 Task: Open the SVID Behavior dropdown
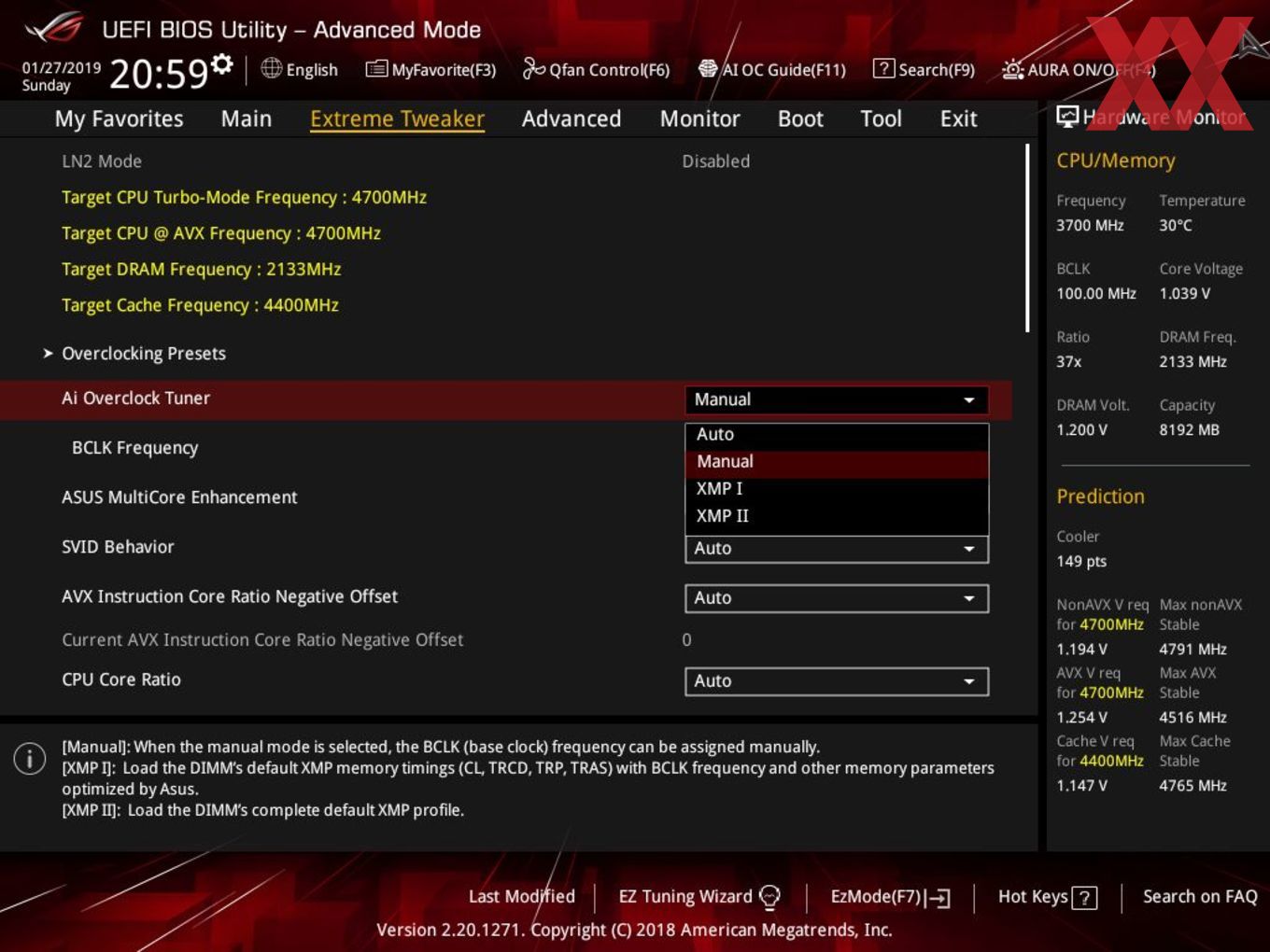tap(836, 549)
